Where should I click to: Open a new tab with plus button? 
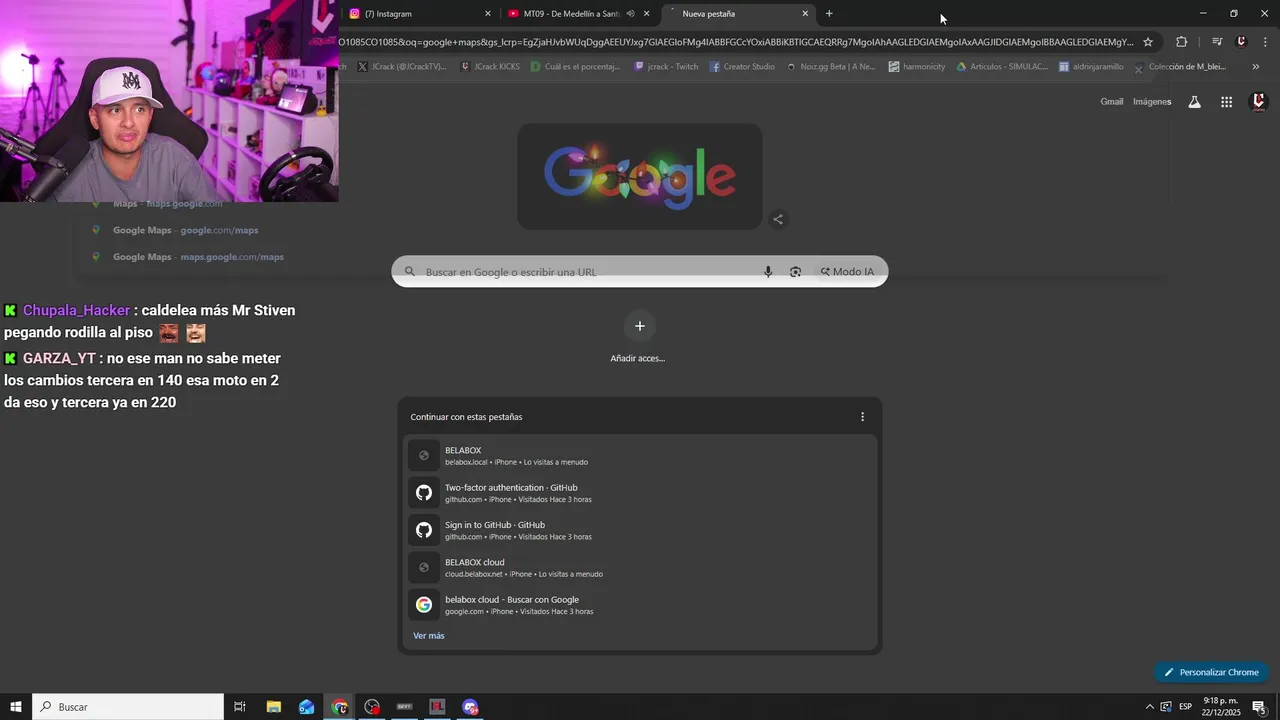[829, 14]
